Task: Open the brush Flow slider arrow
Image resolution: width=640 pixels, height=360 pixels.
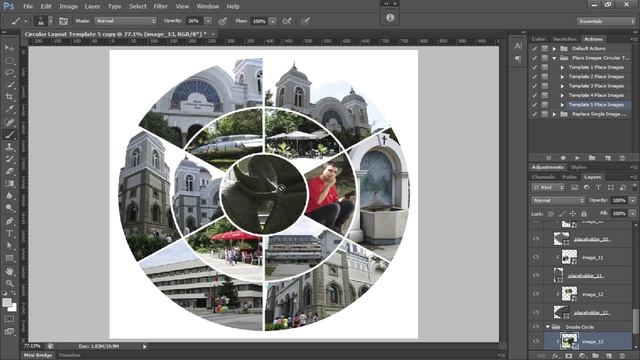Action: pyautogui.click(x=273, y=21)
